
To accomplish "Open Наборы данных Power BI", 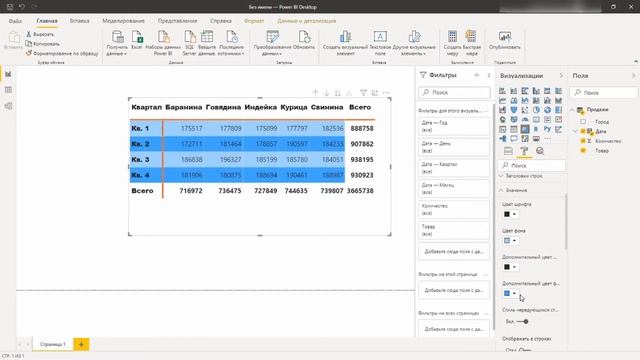I will click(x=163, y=42).
